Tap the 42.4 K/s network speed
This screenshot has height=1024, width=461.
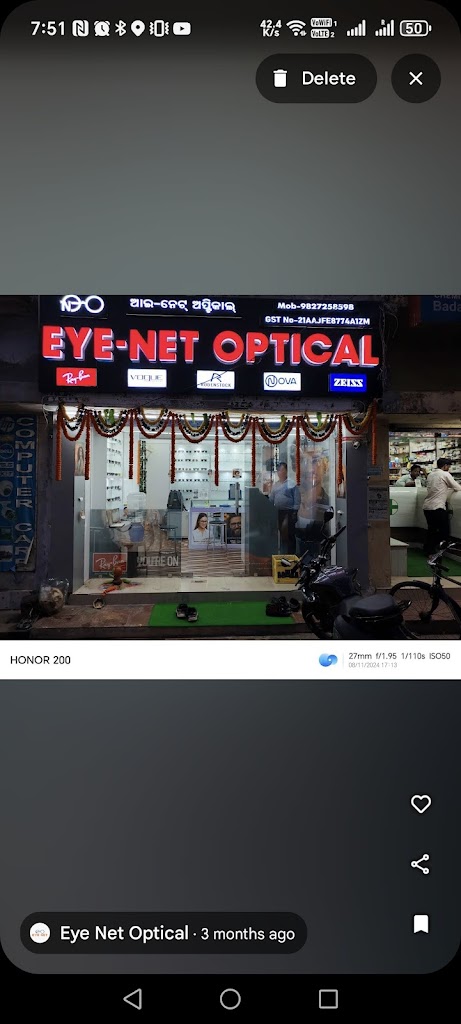tap(271, 28)
